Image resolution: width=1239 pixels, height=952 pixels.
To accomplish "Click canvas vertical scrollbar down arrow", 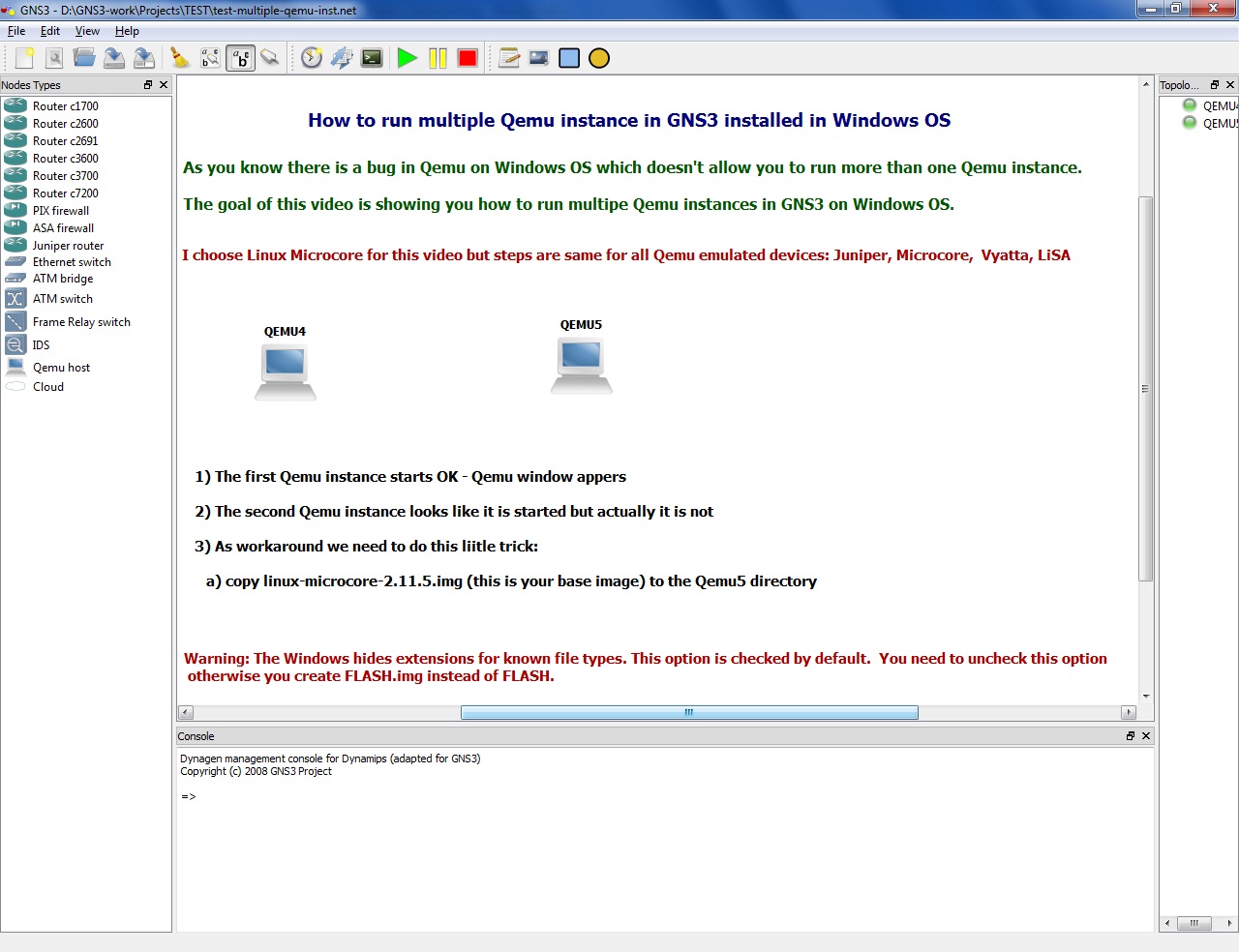I will point(1146,696).
